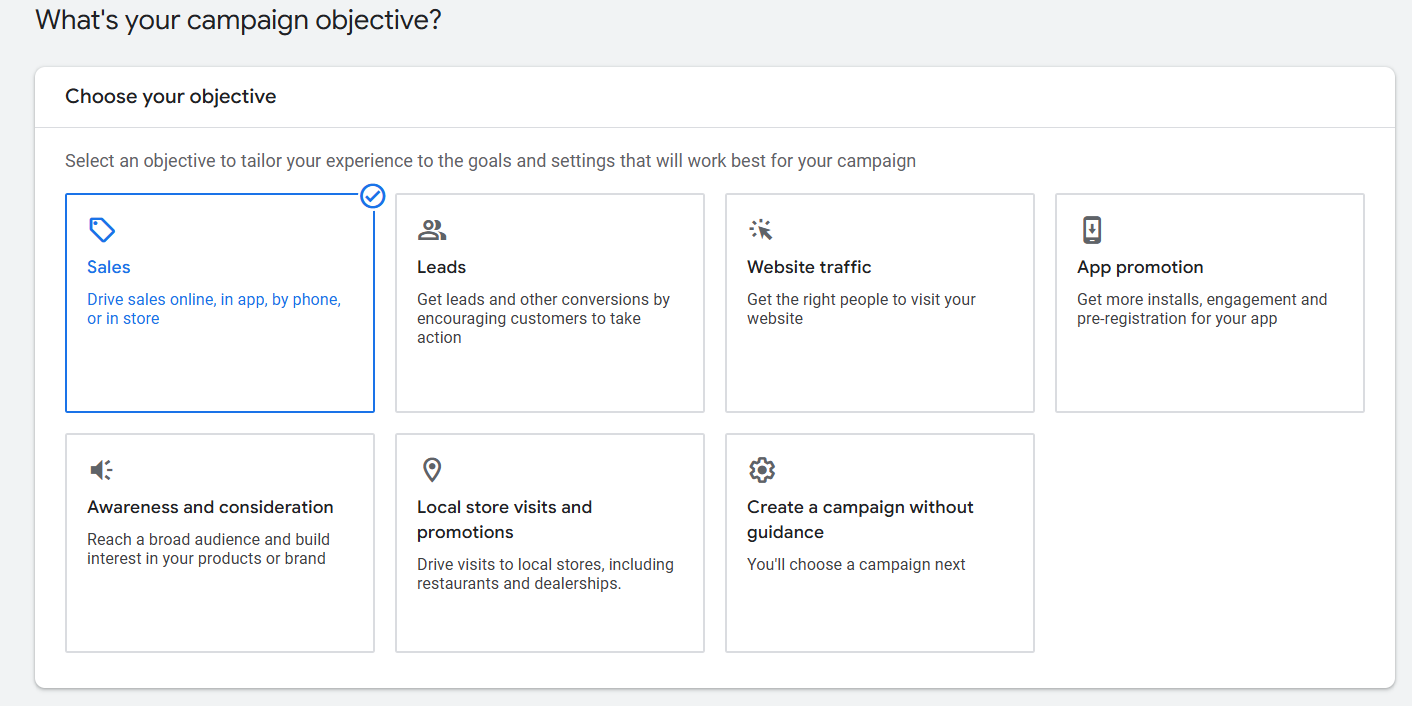Click the Sales title text
Screen dimensions: 1412x706
pos(109,267)
